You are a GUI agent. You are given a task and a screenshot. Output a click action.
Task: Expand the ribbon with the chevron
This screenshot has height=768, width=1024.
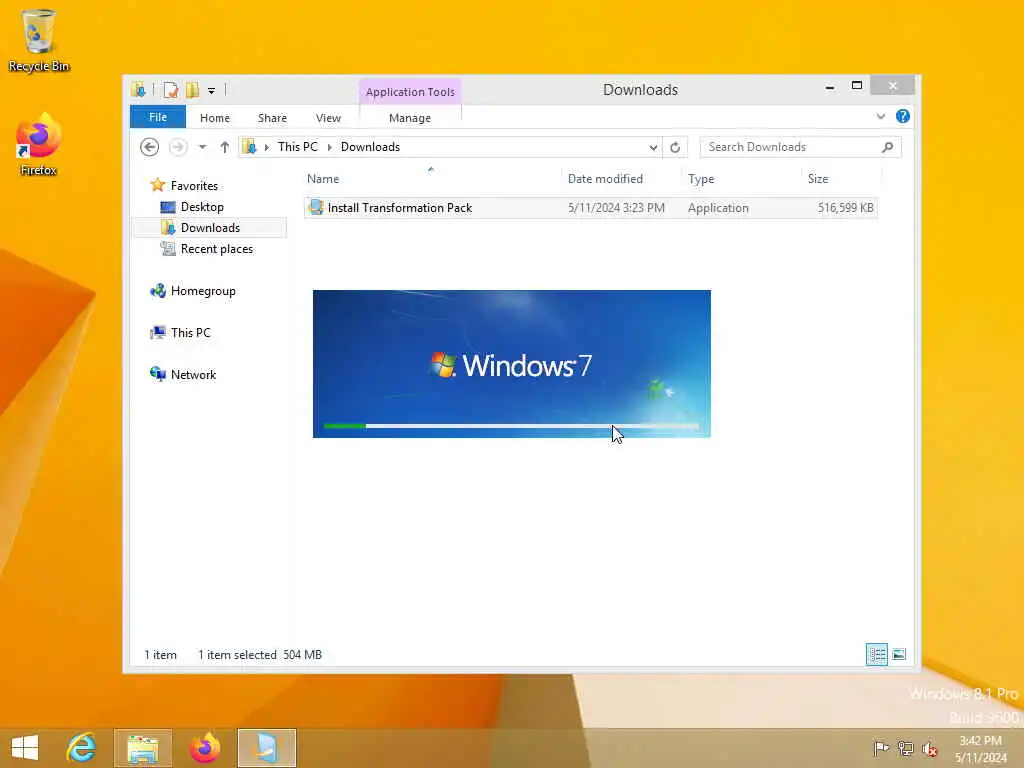pyautogui.click(x=881, y=117)
